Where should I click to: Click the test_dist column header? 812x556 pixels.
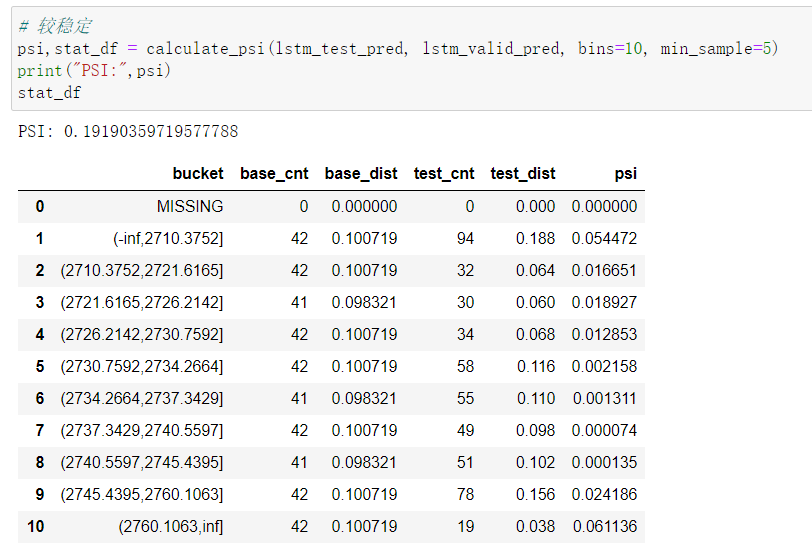click(x=523, y=173)
